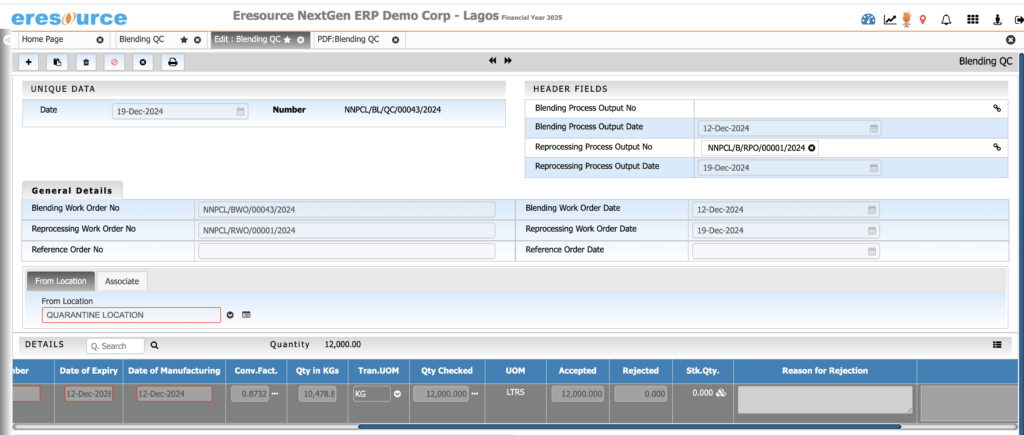Open the apps grid icon in header

tap(973, 19)
